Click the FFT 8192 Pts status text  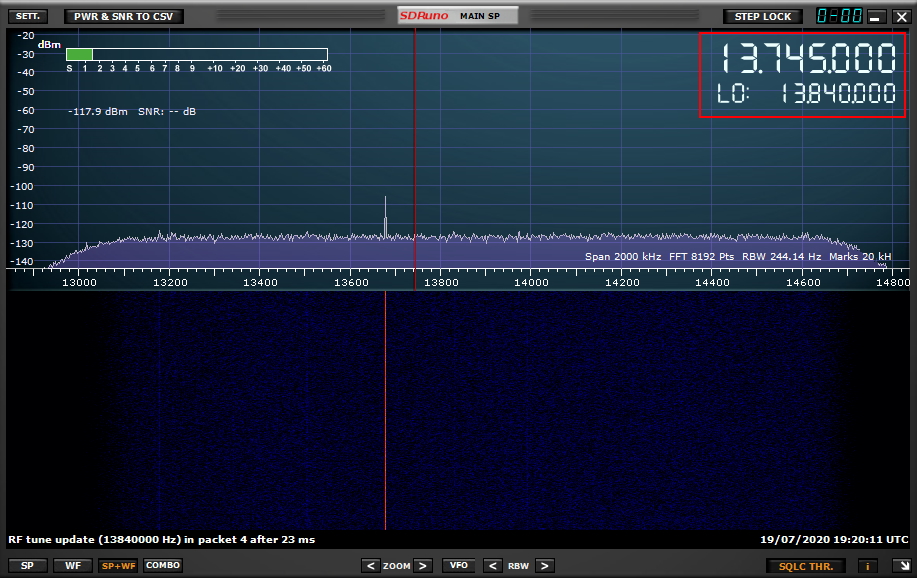pyautogui.click(x=701, y=256)
